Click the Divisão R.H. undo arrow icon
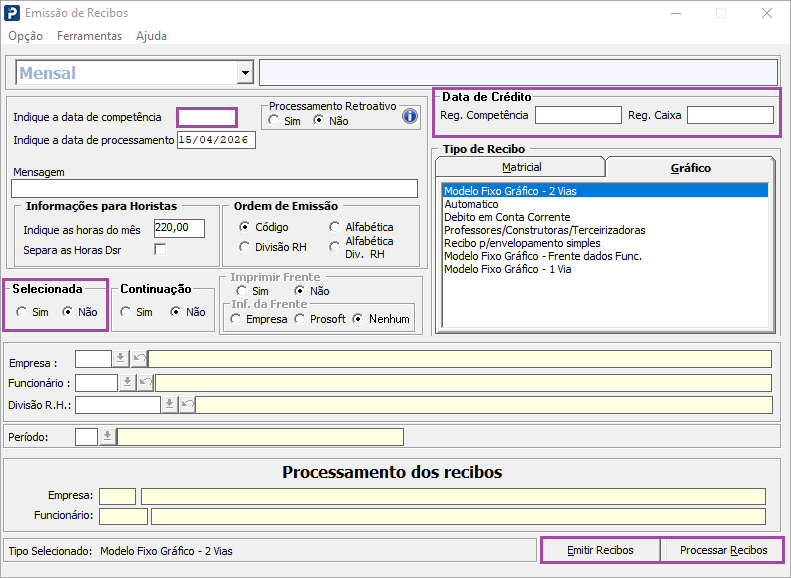791x578 pixels. point(187,404)
